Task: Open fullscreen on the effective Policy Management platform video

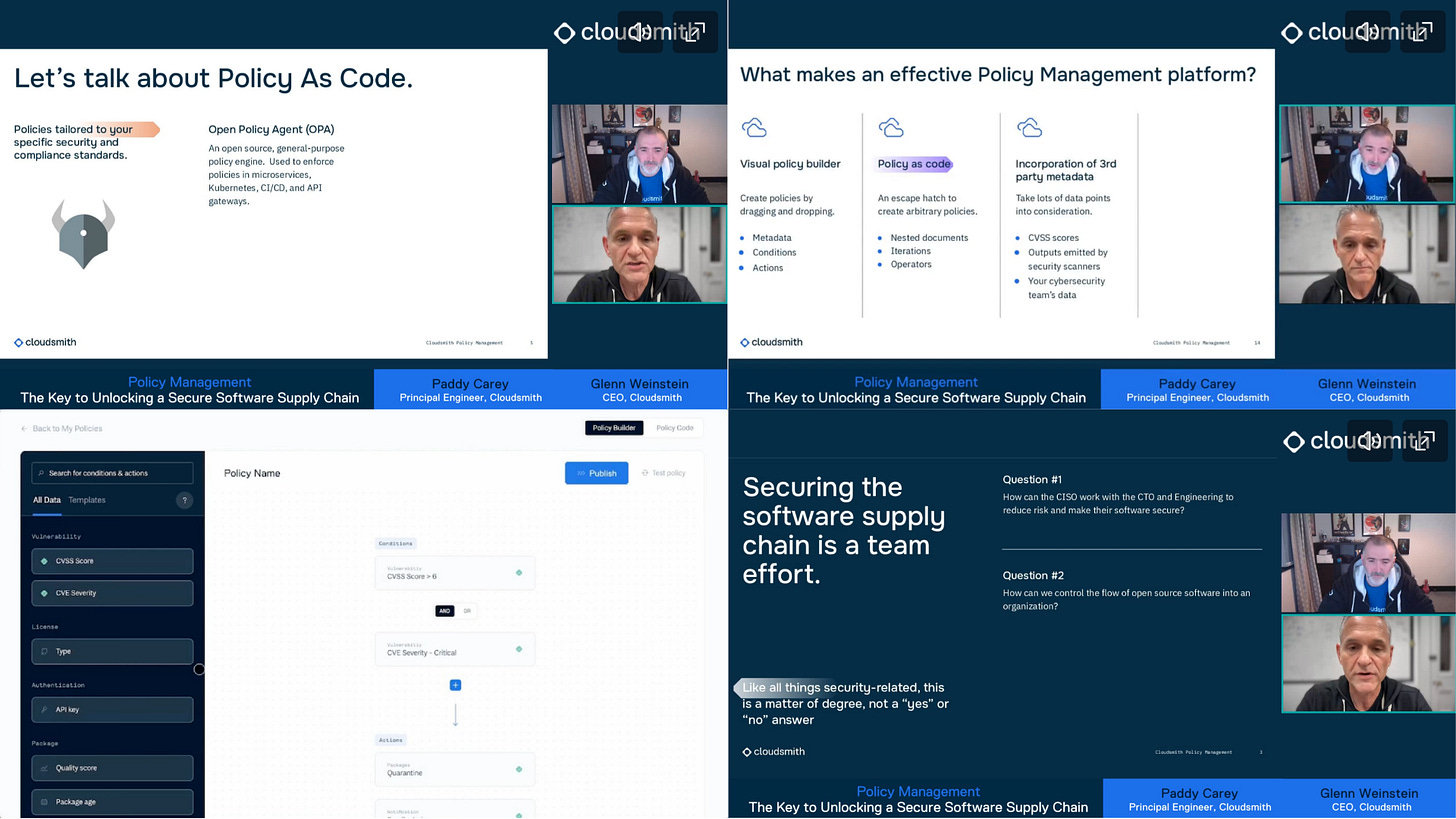Action: [1424, 32]
